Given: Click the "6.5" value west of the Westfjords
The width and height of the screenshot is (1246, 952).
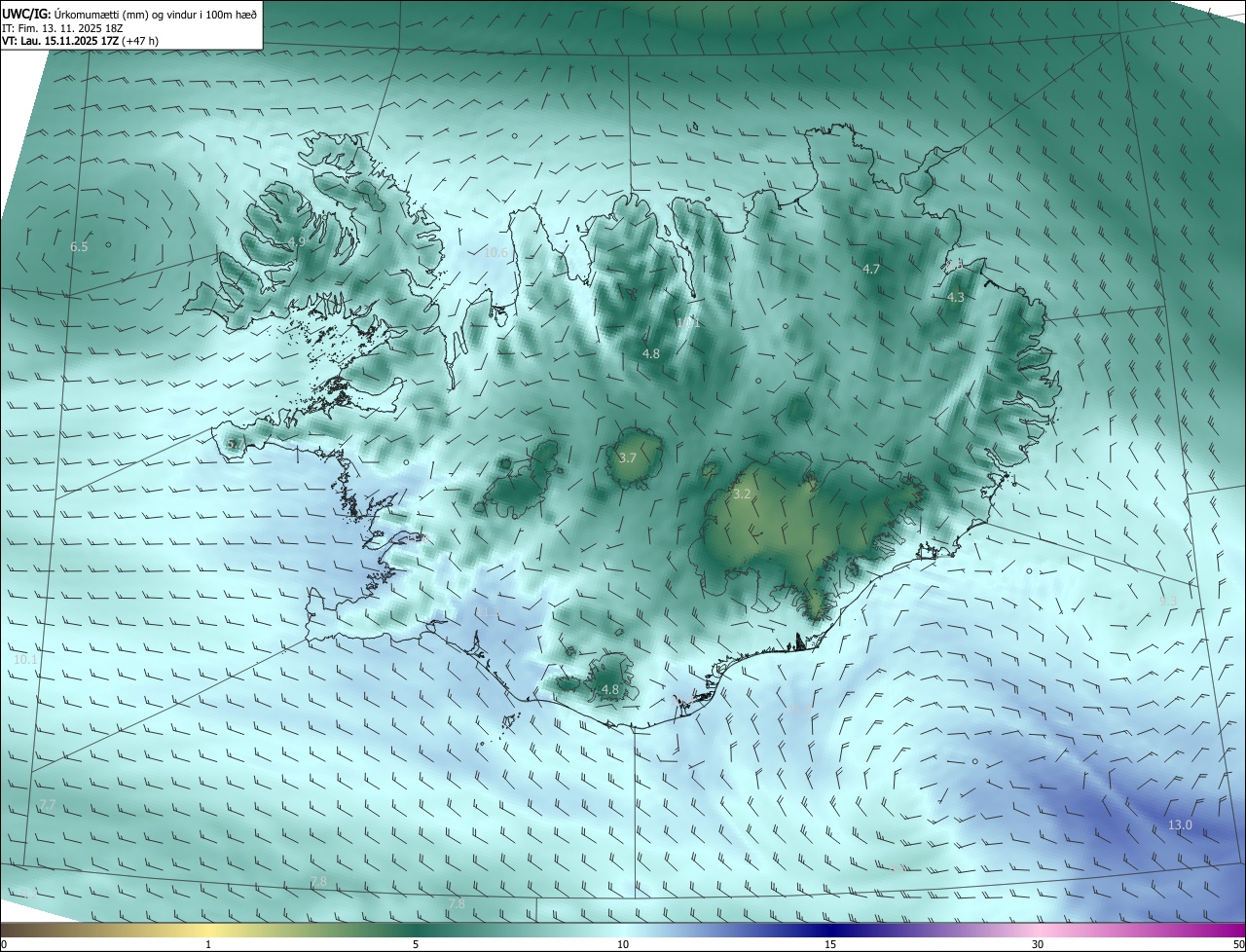Looking at the screenshot, I should click(x=79, y=247).
